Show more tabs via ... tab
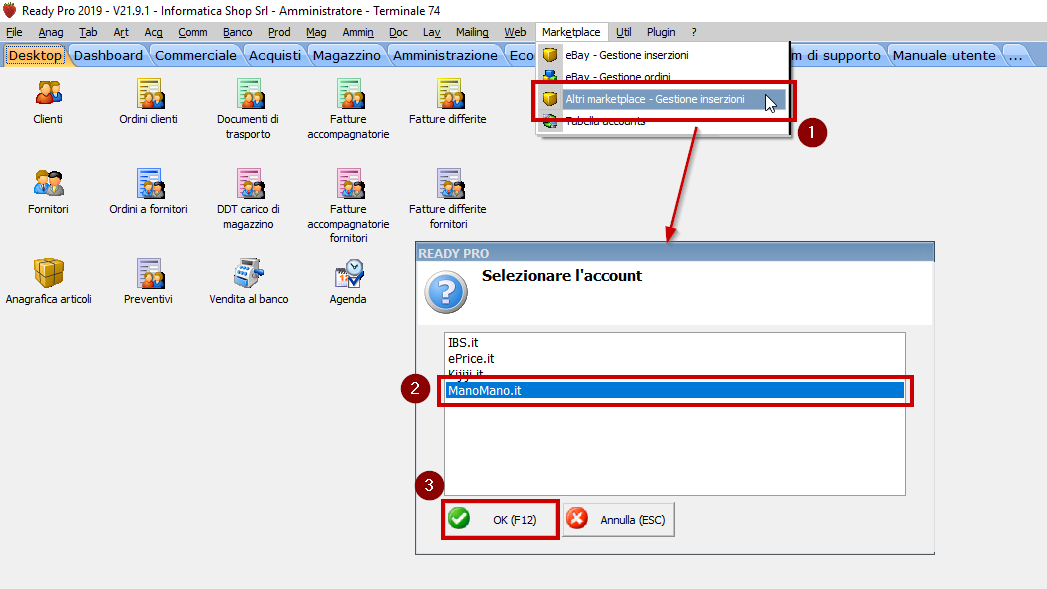The width and height of the screenshot is (1047, 589). pos(1016,55)
